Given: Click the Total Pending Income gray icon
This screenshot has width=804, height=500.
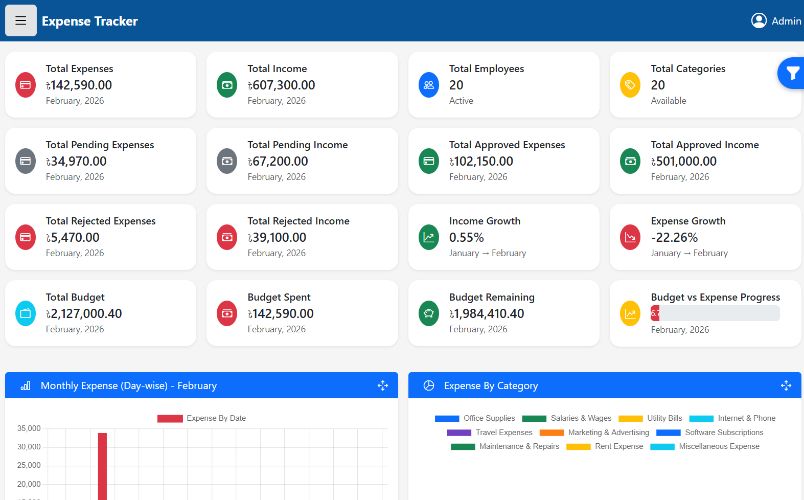Looking at the screenshot, I should click(x=227, y=161).
